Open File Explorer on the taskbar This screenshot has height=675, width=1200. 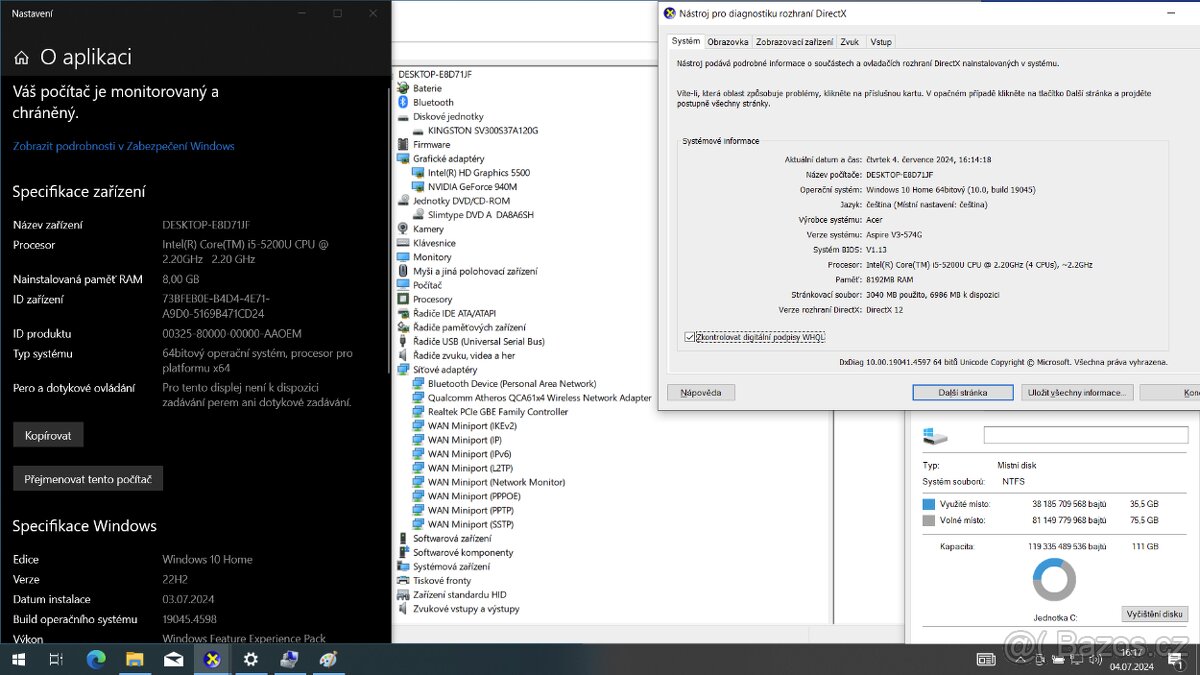134,659
